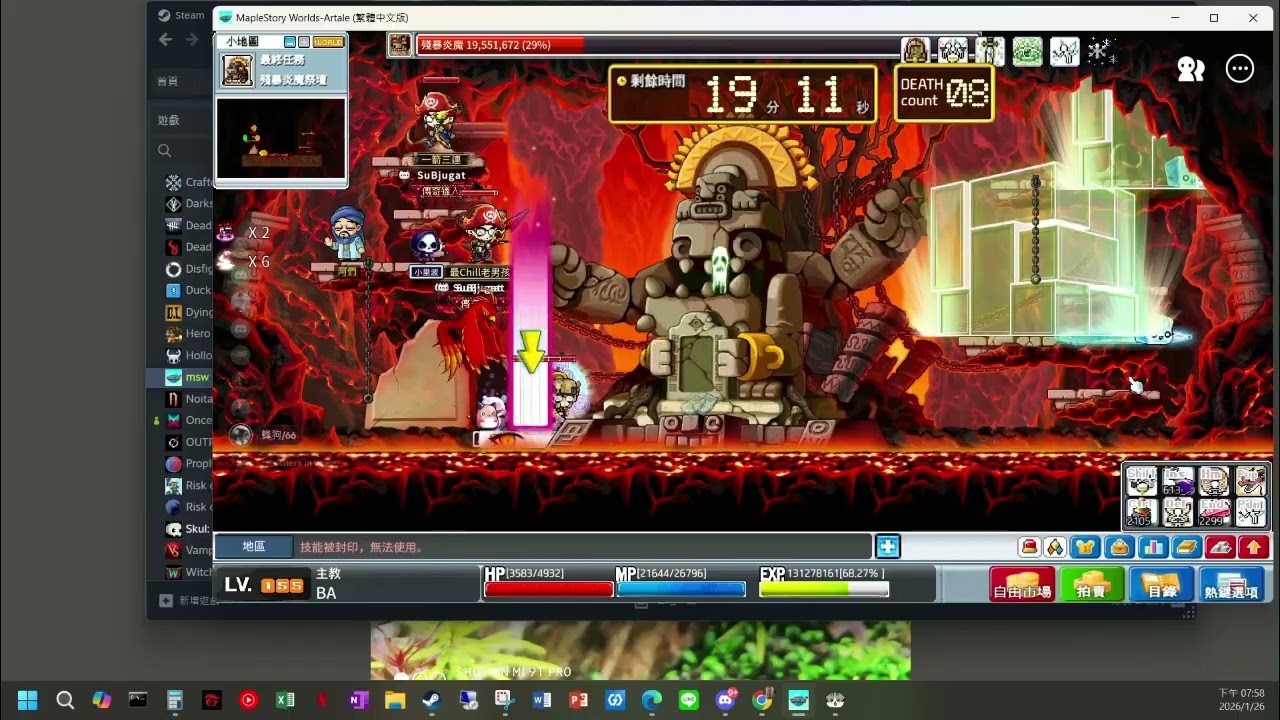Click the player MP gauge
The image size is (1280, 720).
tap(681, 589)
